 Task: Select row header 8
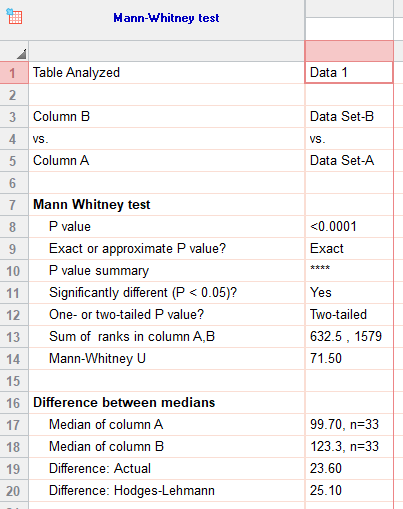(x=14, y=227)
